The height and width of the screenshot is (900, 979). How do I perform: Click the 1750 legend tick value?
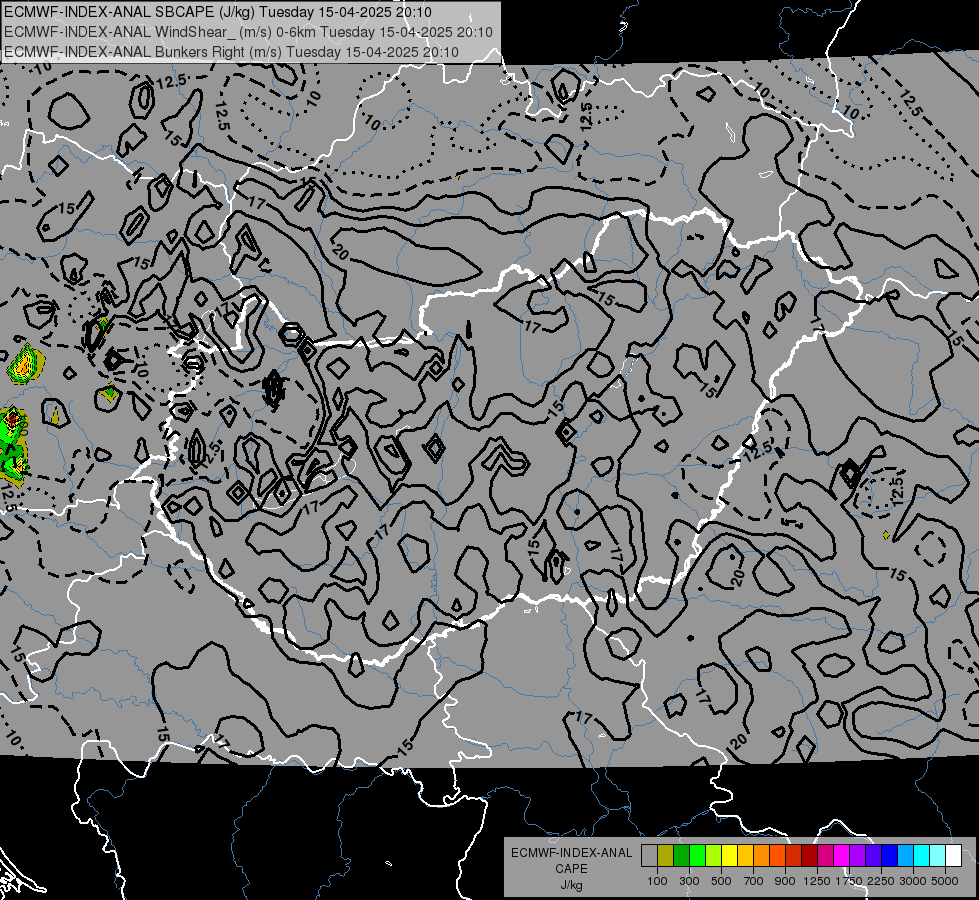[849, 881]
